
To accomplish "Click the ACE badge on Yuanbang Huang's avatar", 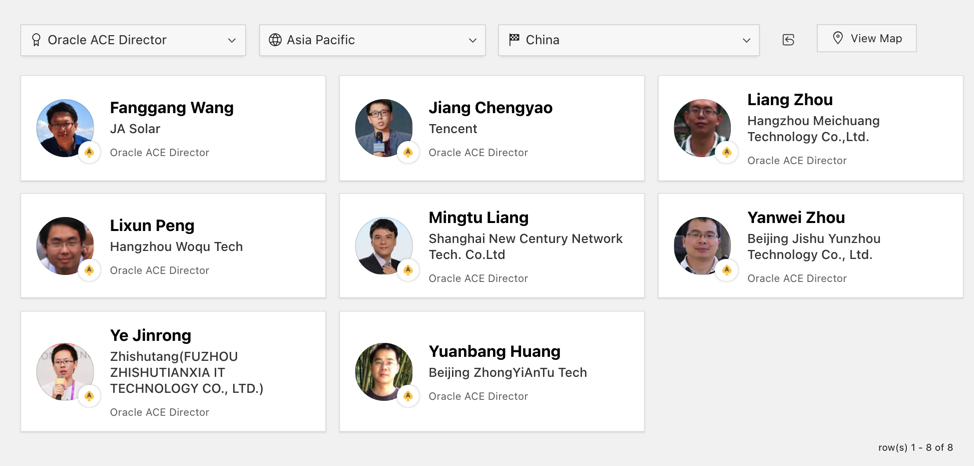I will click(x=408, y=397).
